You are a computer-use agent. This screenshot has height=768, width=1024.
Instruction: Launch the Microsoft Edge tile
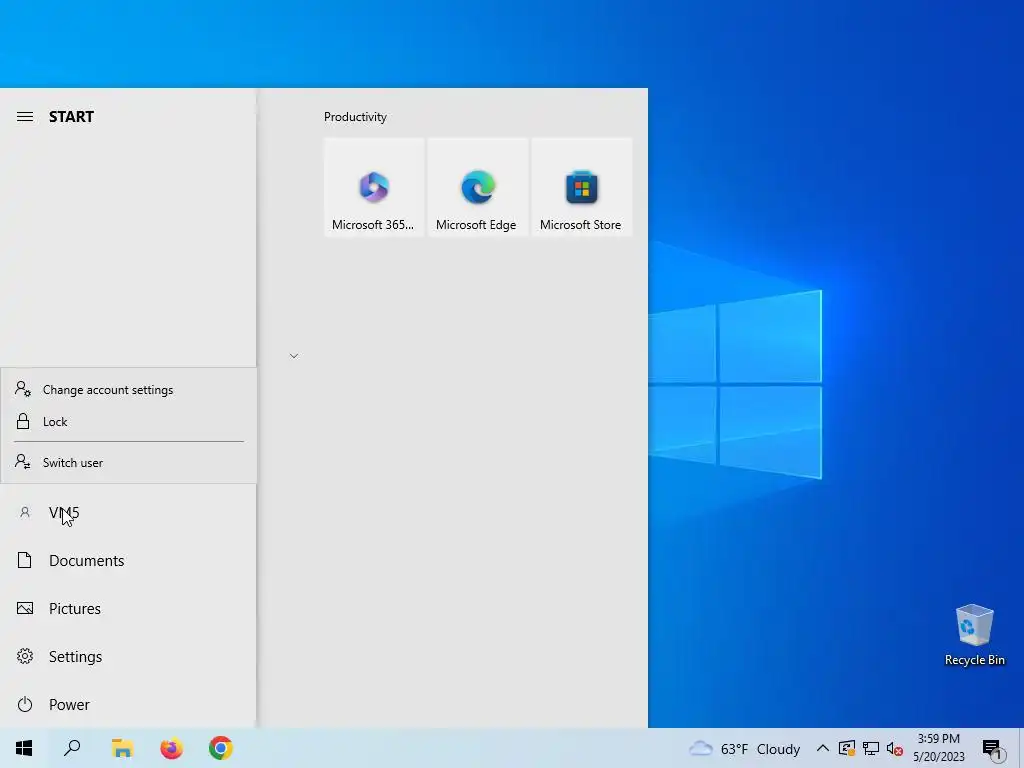pyautogui.click(x=477, y=187)
